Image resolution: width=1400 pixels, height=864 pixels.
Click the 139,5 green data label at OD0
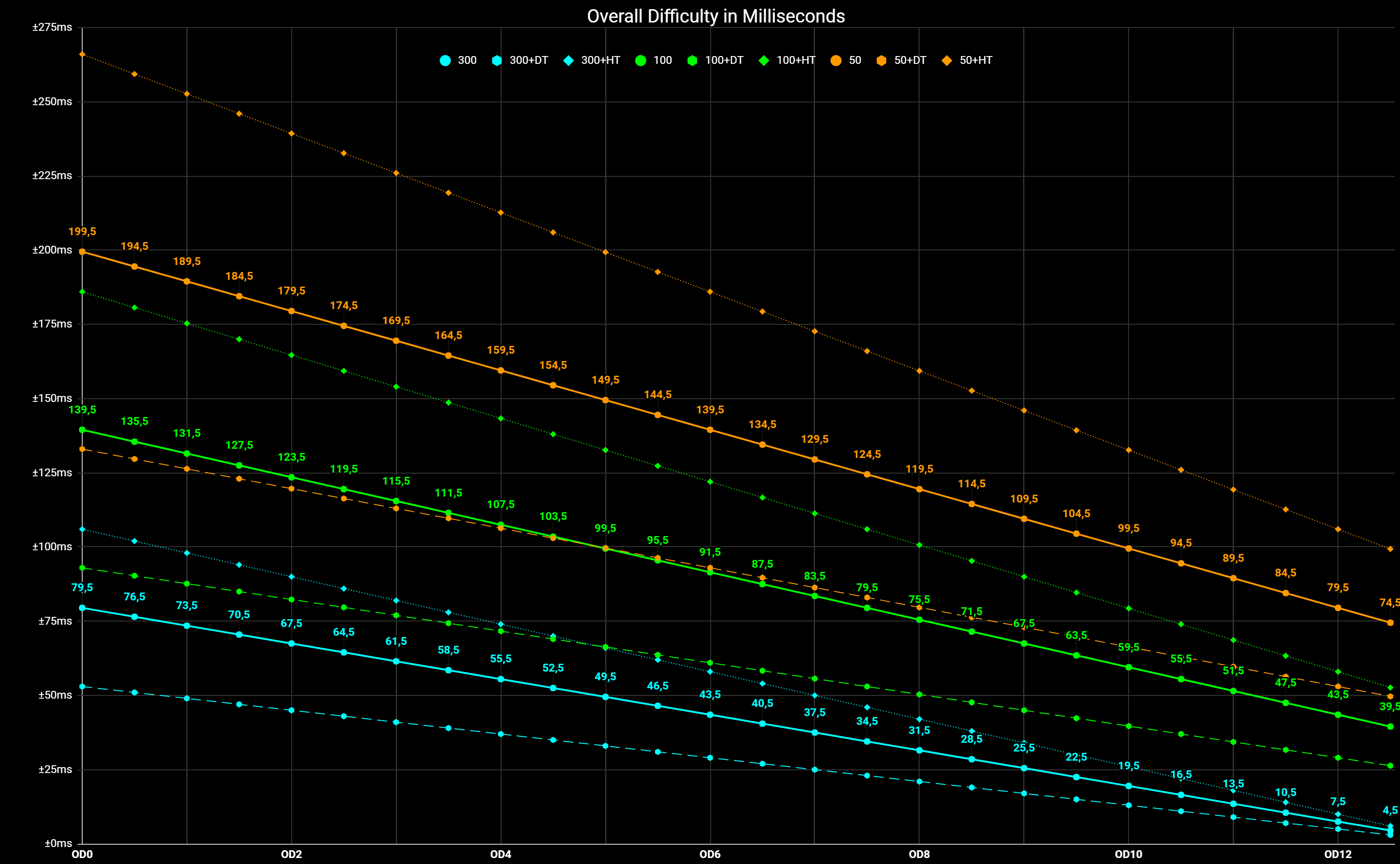point(82,410)
